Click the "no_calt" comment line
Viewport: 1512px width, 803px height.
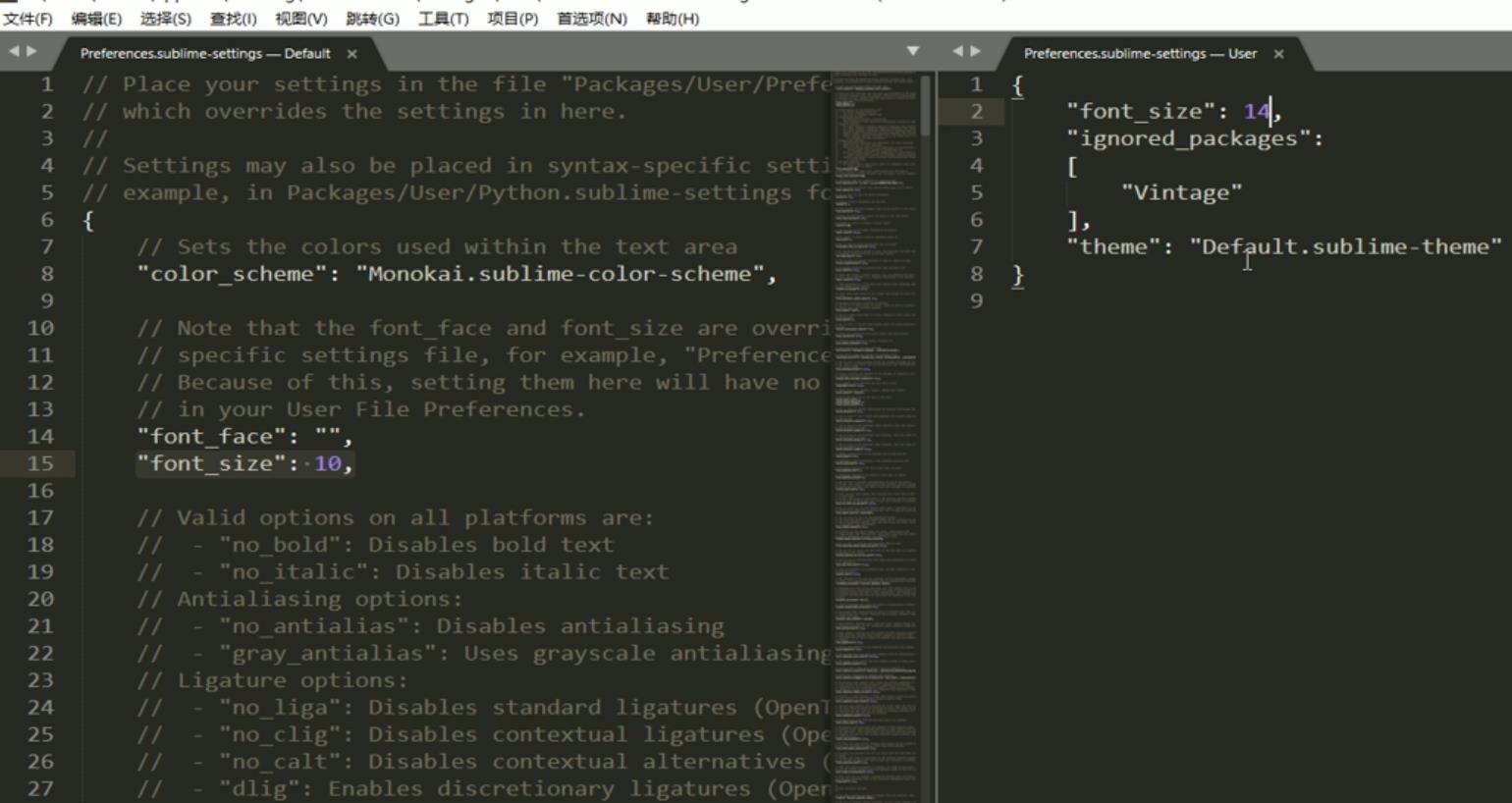point(484,762)
